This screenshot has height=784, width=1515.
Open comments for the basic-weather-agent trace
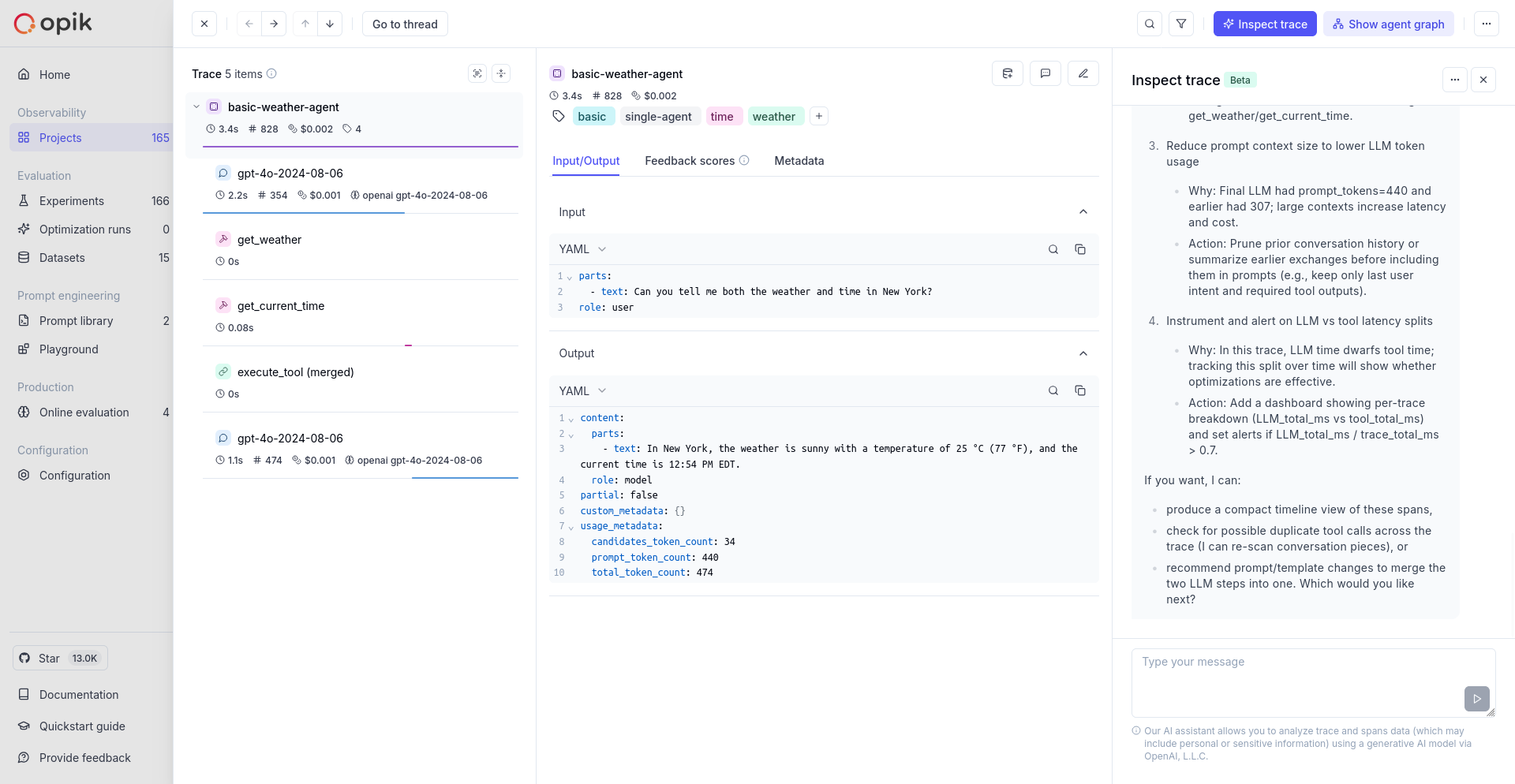(1046, 73)
